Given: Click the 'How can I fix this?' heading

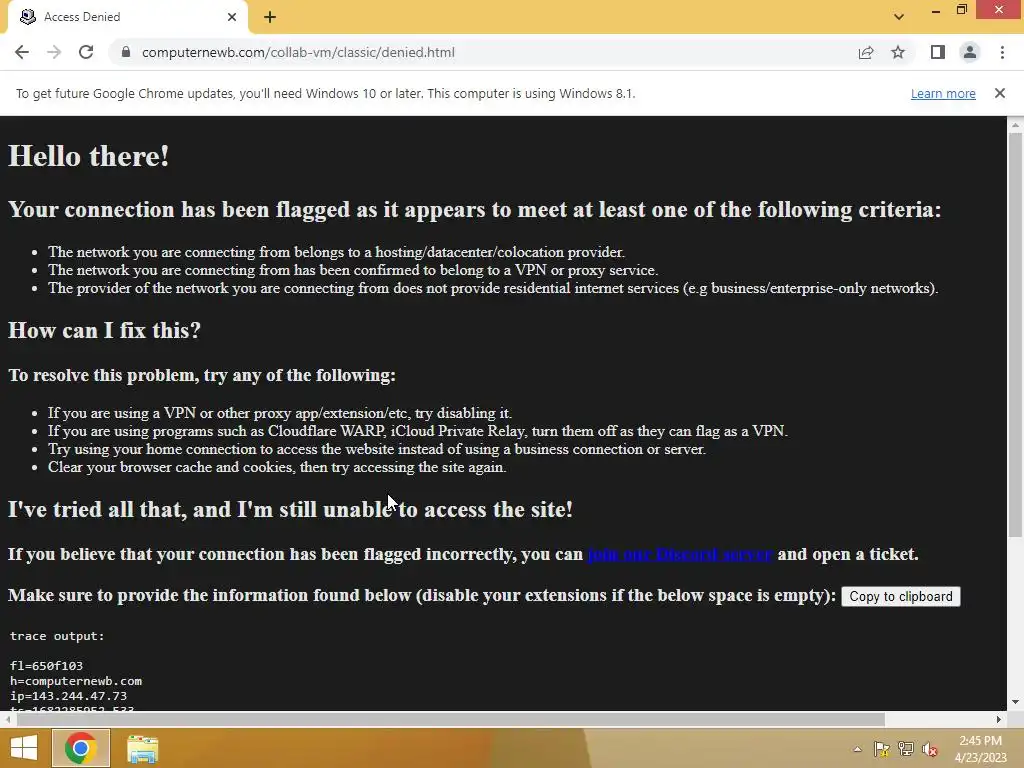Looking at the screenshot, I should click(104, 330).
